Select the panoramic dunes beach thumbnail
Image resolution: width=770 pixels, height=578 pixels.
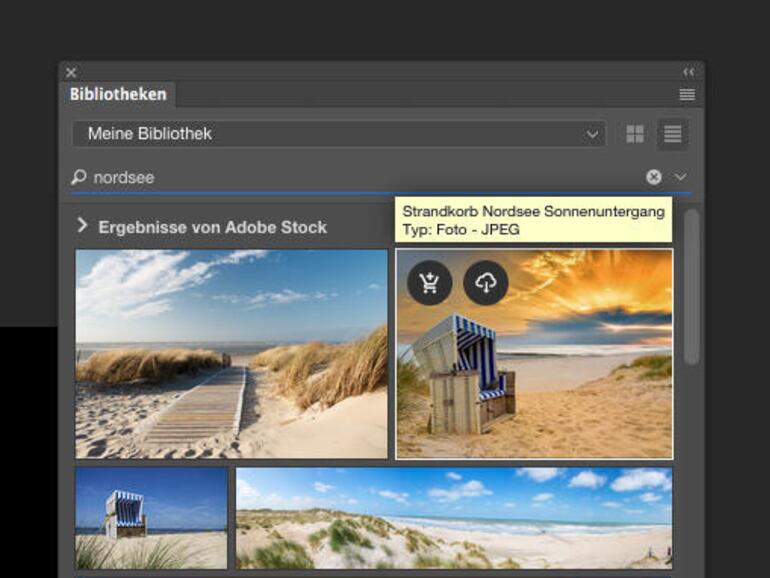[x=454, y=518]
